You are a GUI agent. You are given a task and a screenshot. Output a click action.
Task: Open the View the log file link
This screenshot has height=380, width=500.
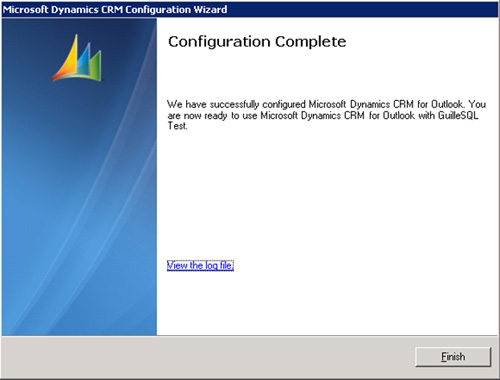200,265
